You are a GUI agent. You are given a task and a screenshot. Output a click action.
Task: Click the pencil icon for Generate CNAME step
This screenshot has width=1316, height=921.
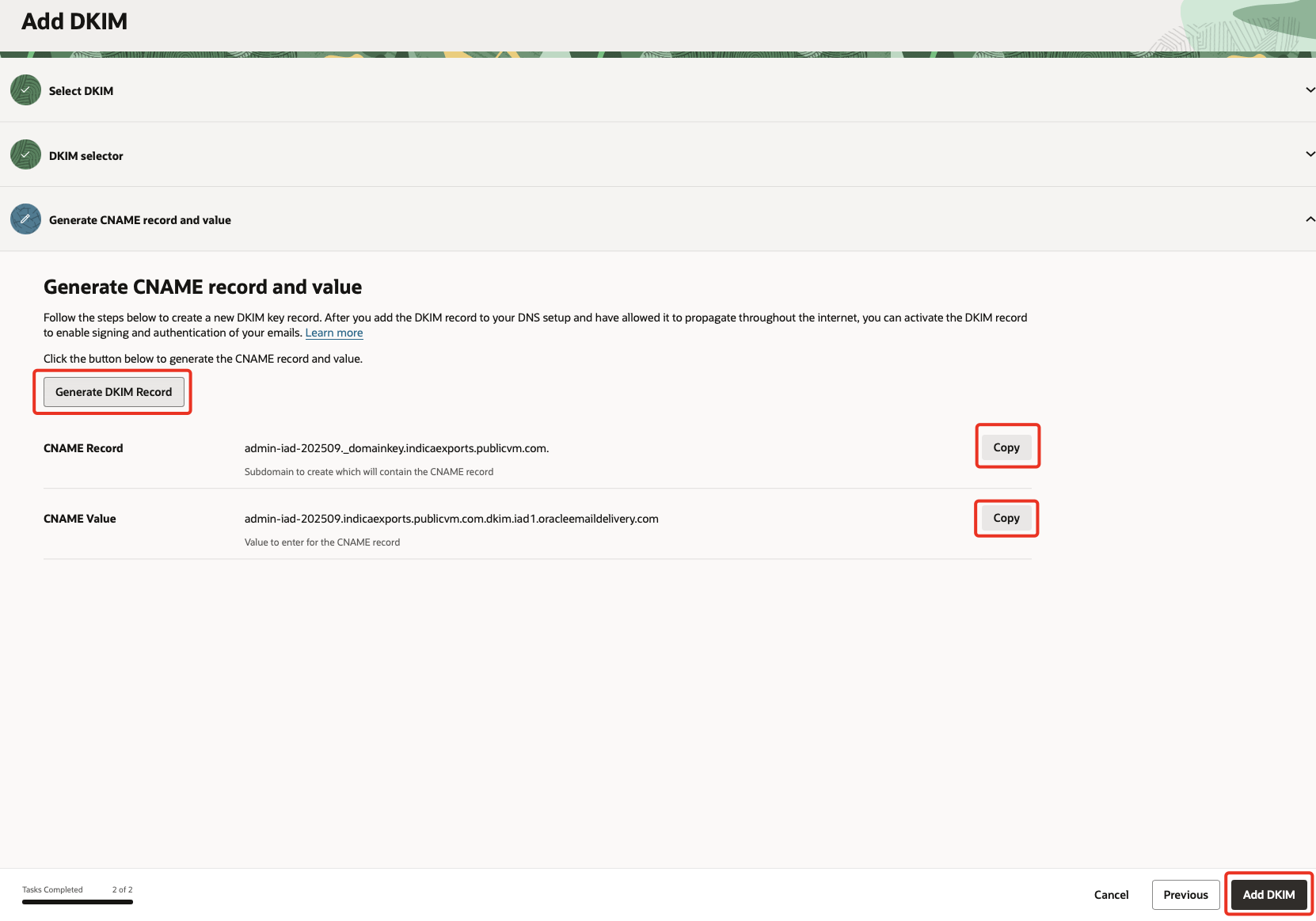(25, 219)
